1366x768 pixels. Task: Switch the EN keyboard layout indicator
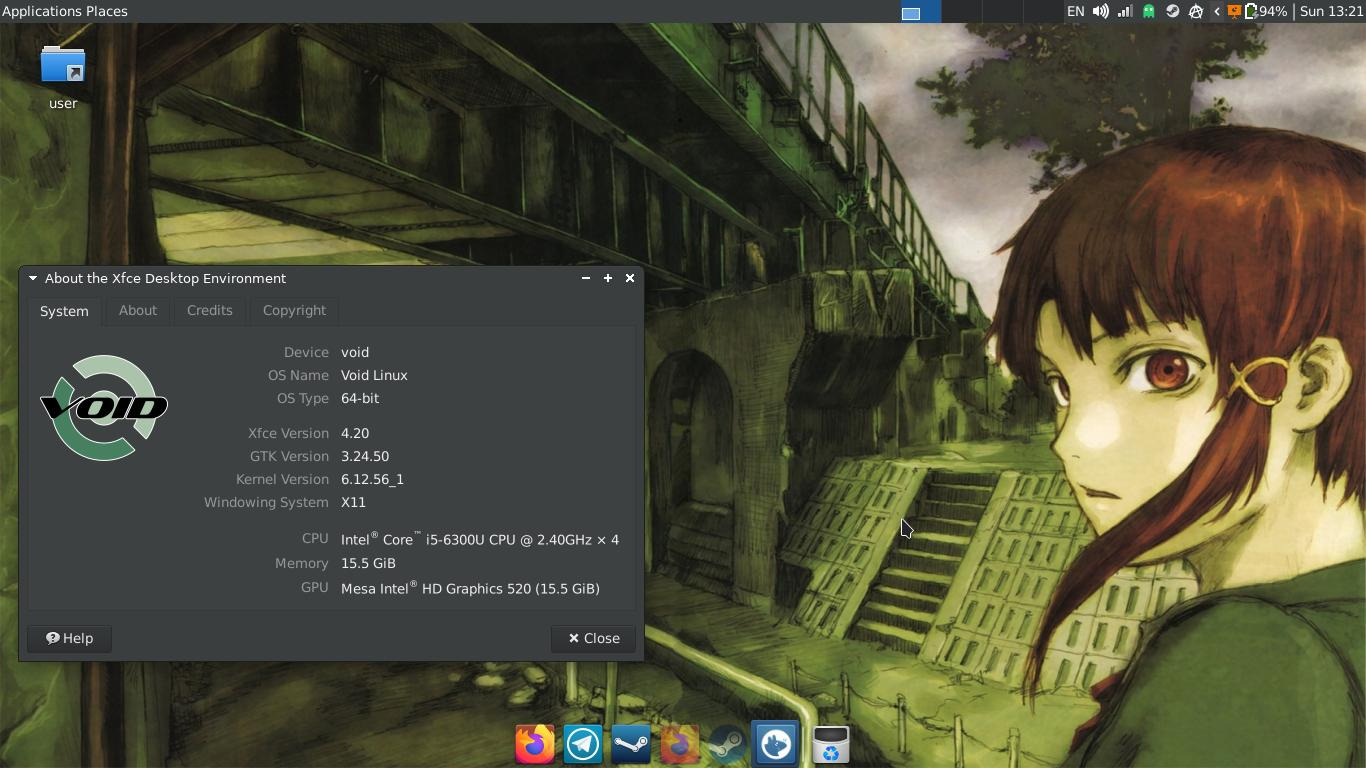click(x=1075, y=12)
